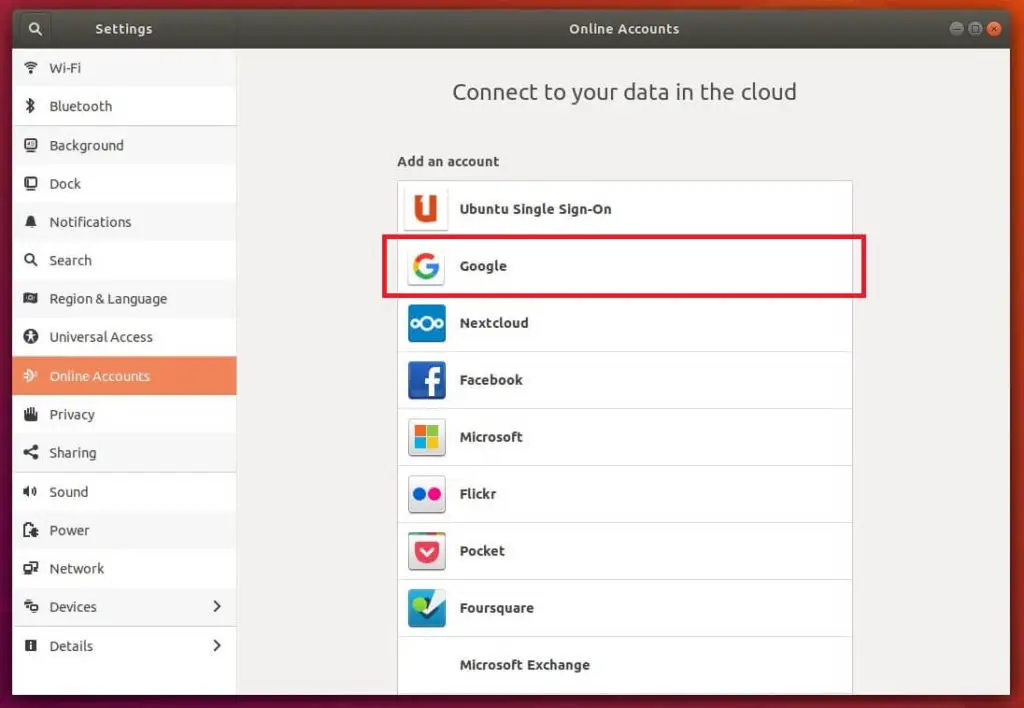Screen dimensions: 1024x708
Task: Add a Flickr account
Action: pyautogui.click(x=624, y=494)
